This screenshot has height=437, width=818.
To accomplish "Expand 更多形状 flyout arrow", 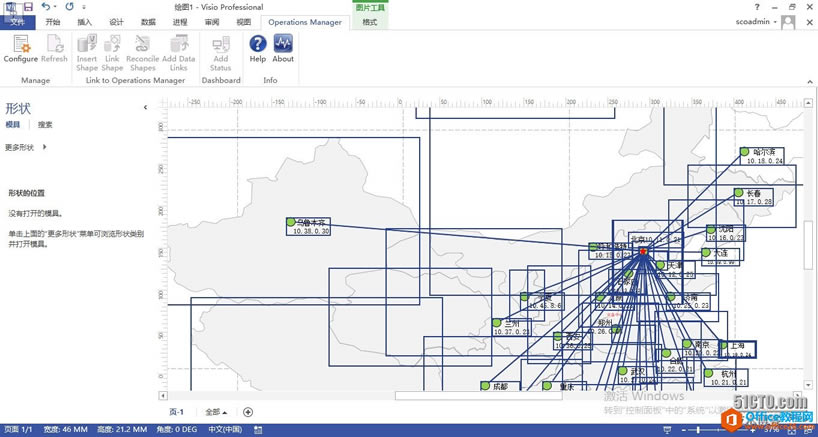I will pyautogui.click(x=44, y=147).
